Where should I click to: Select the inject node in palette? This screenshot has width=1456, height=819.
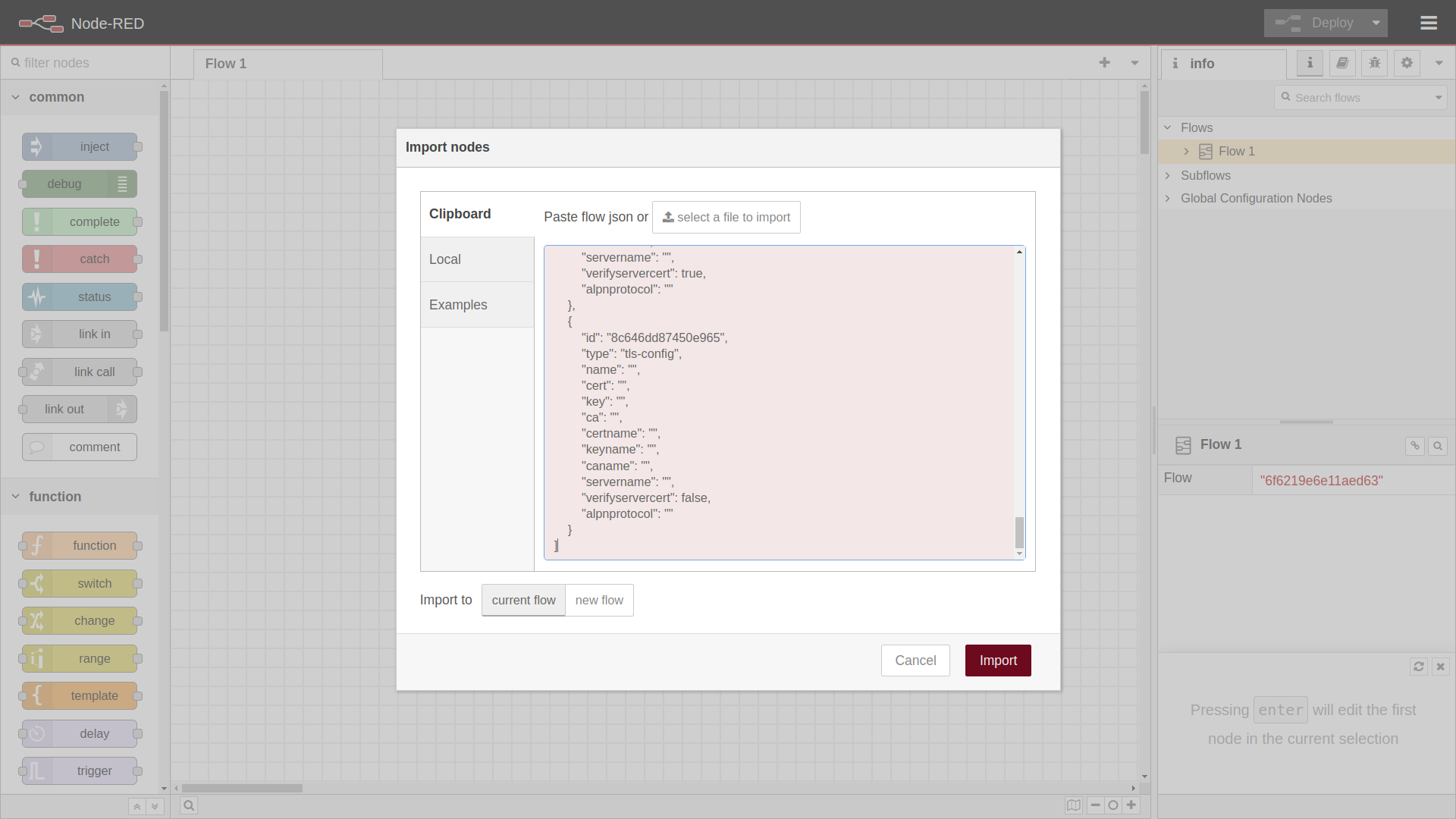(x=80, y=146)
